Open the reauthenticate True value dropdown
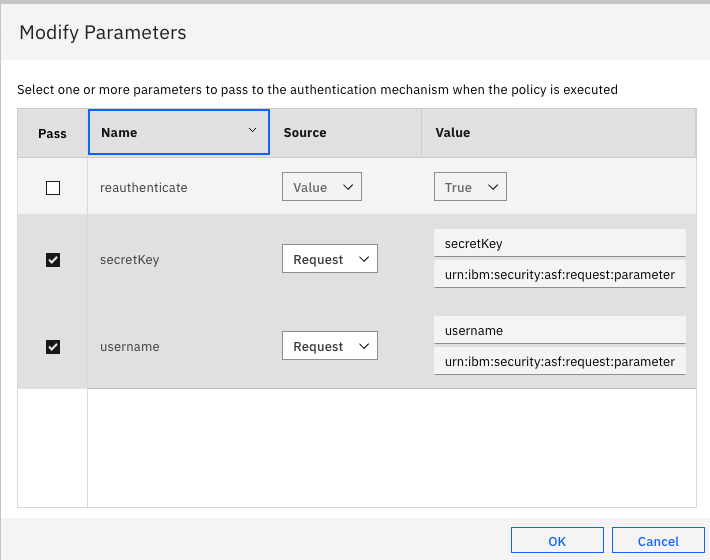710x560 pixels. coord(470,187)
